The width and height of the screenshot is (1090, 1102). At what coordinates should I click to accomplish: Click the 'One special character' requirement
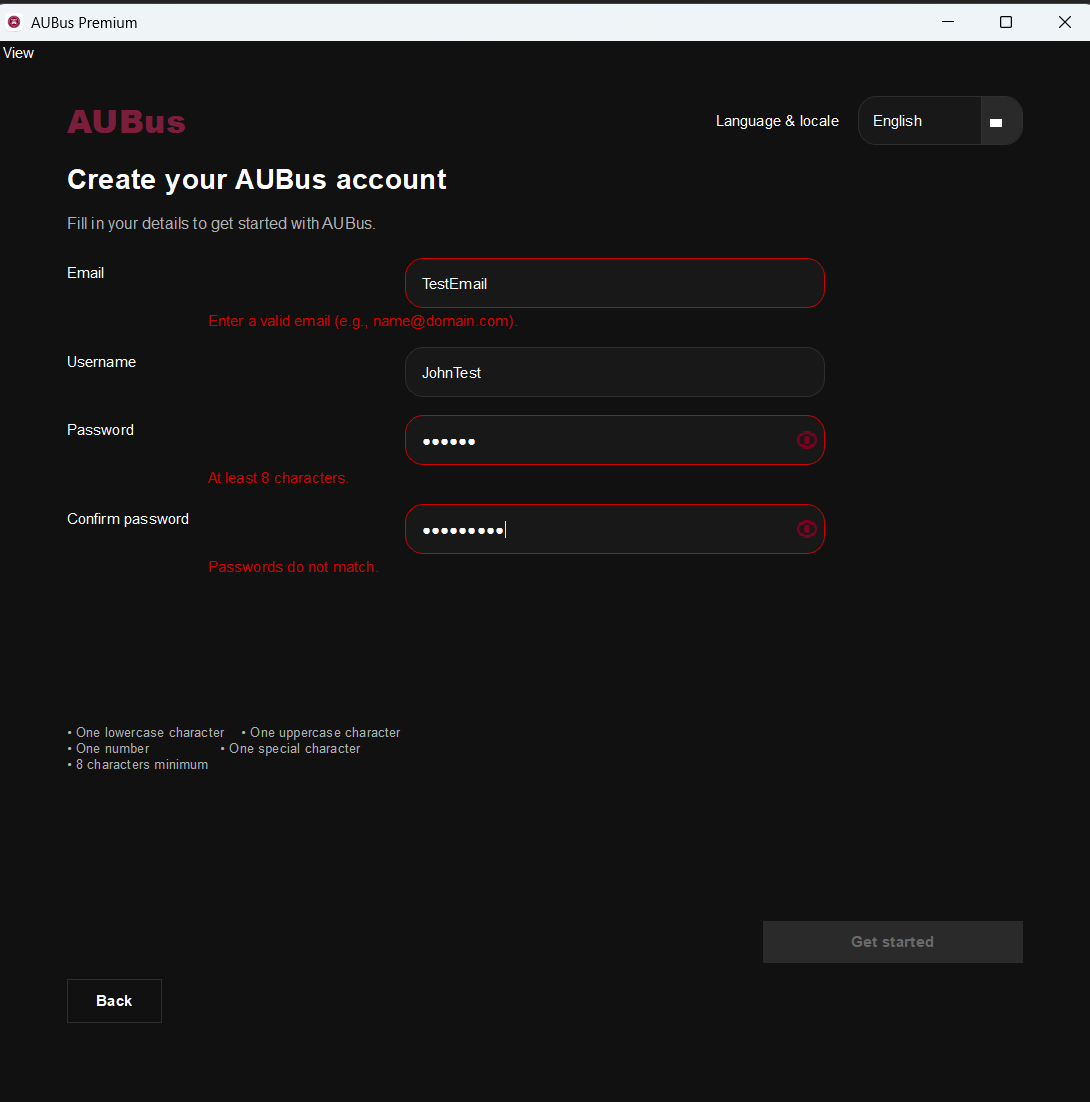[290, 748]
